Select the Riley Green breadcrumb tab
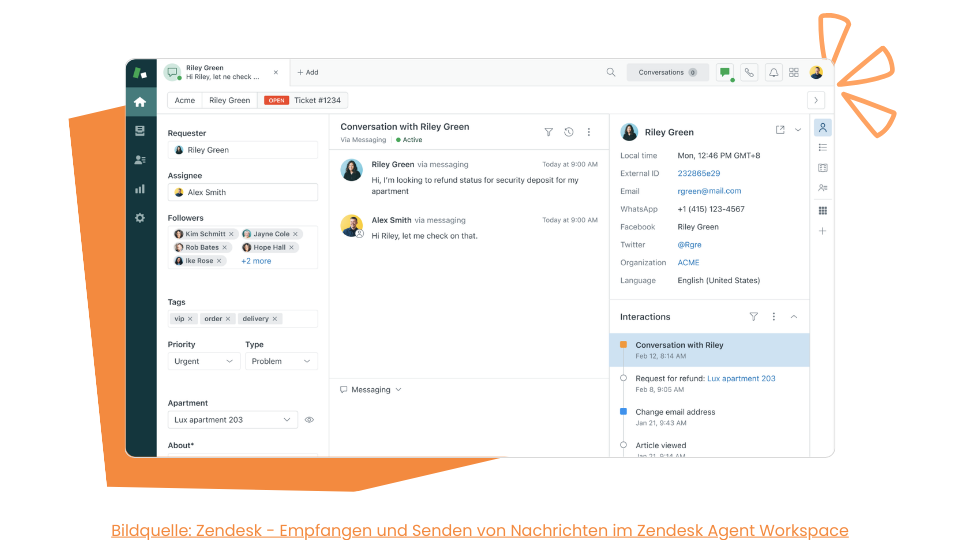The height and width of the screenshot is (540, 960). coord(230,100)
